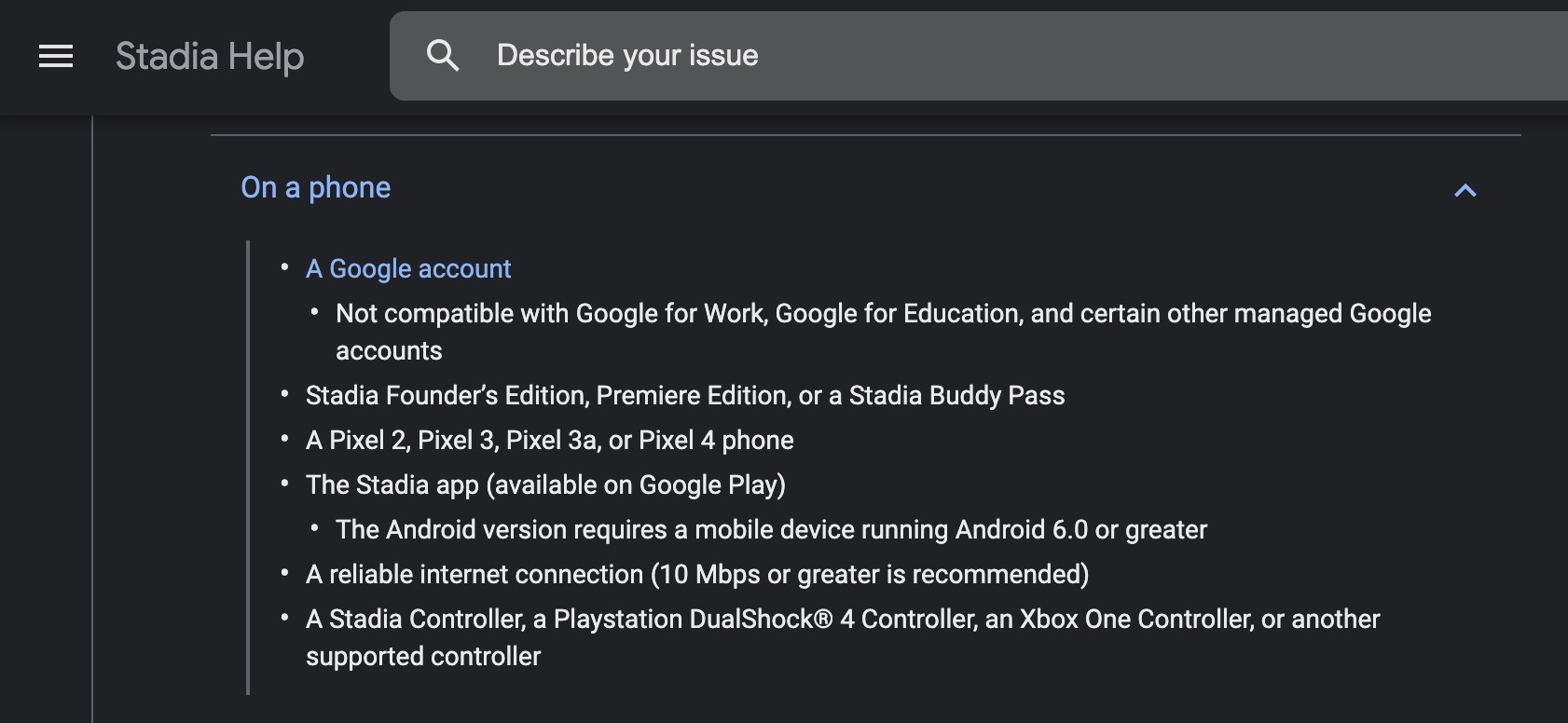Click the magnifier inside the search bar

[x=444, y=55]
